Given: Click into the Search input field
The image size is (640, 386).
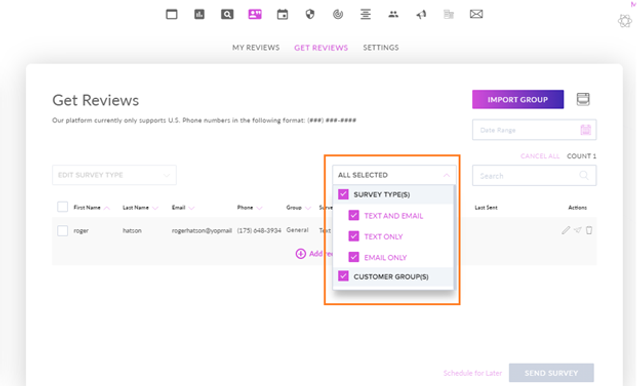Looking at the screenshot, I should (x=534, y=175).
